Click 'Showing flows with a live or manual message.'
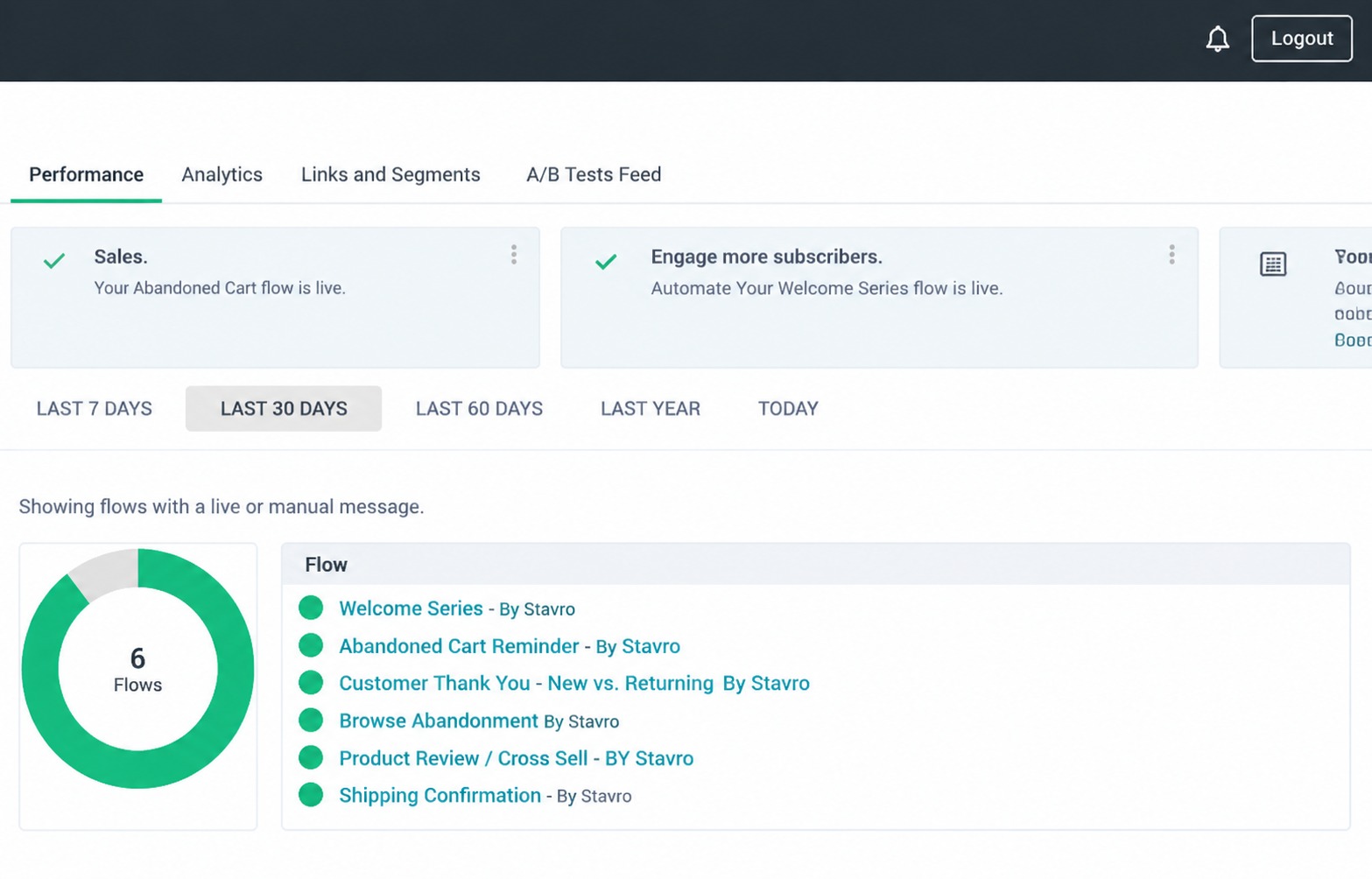 tap(222, 507)
